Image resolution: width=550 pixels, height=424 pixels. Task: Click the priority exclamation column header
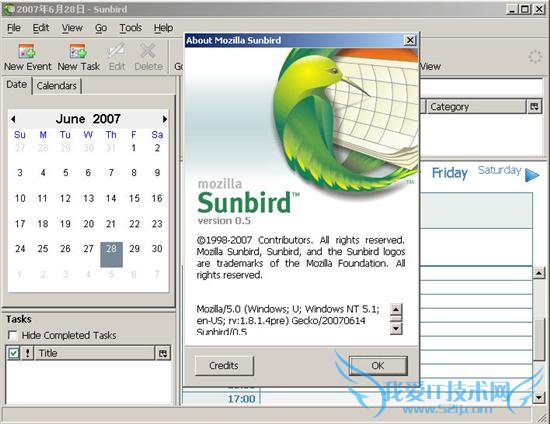(x=27, y=353)
